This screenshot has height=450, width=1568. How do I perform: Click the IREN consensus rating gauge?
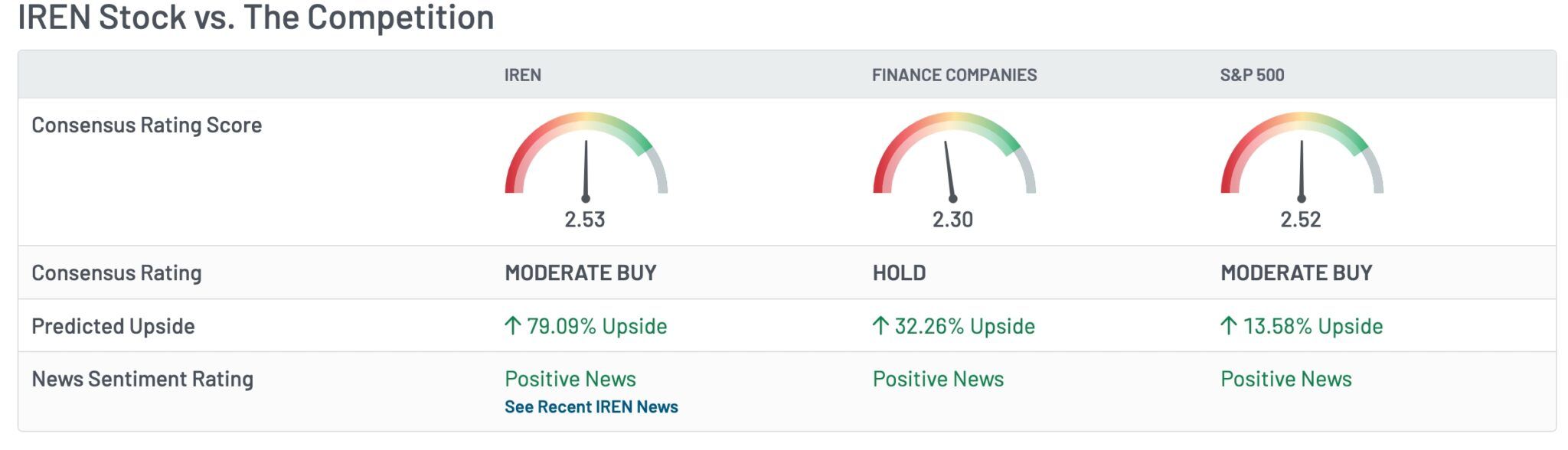click(586, 157)
